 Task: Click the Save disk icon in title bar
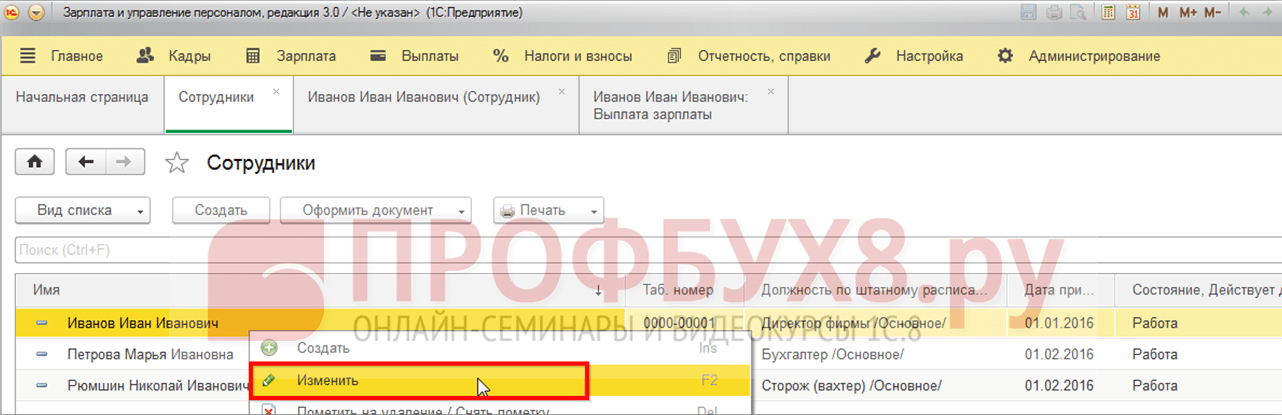[1028, 13]
